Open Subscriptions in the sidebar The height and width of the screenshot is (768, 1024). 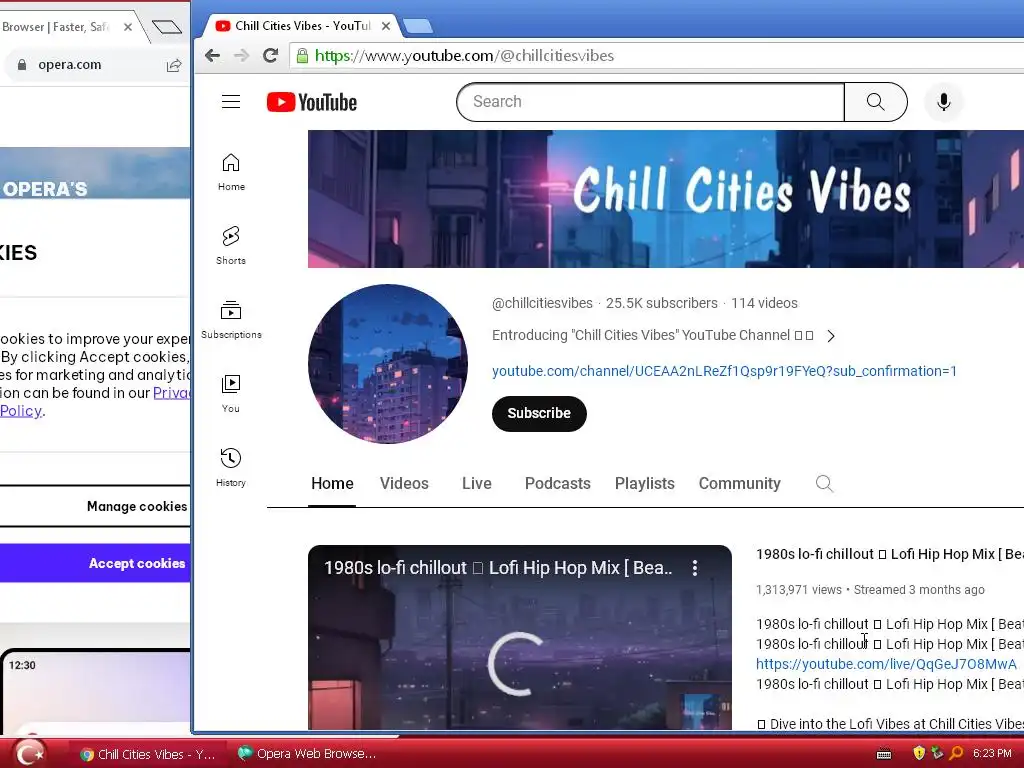click(231, 320)
